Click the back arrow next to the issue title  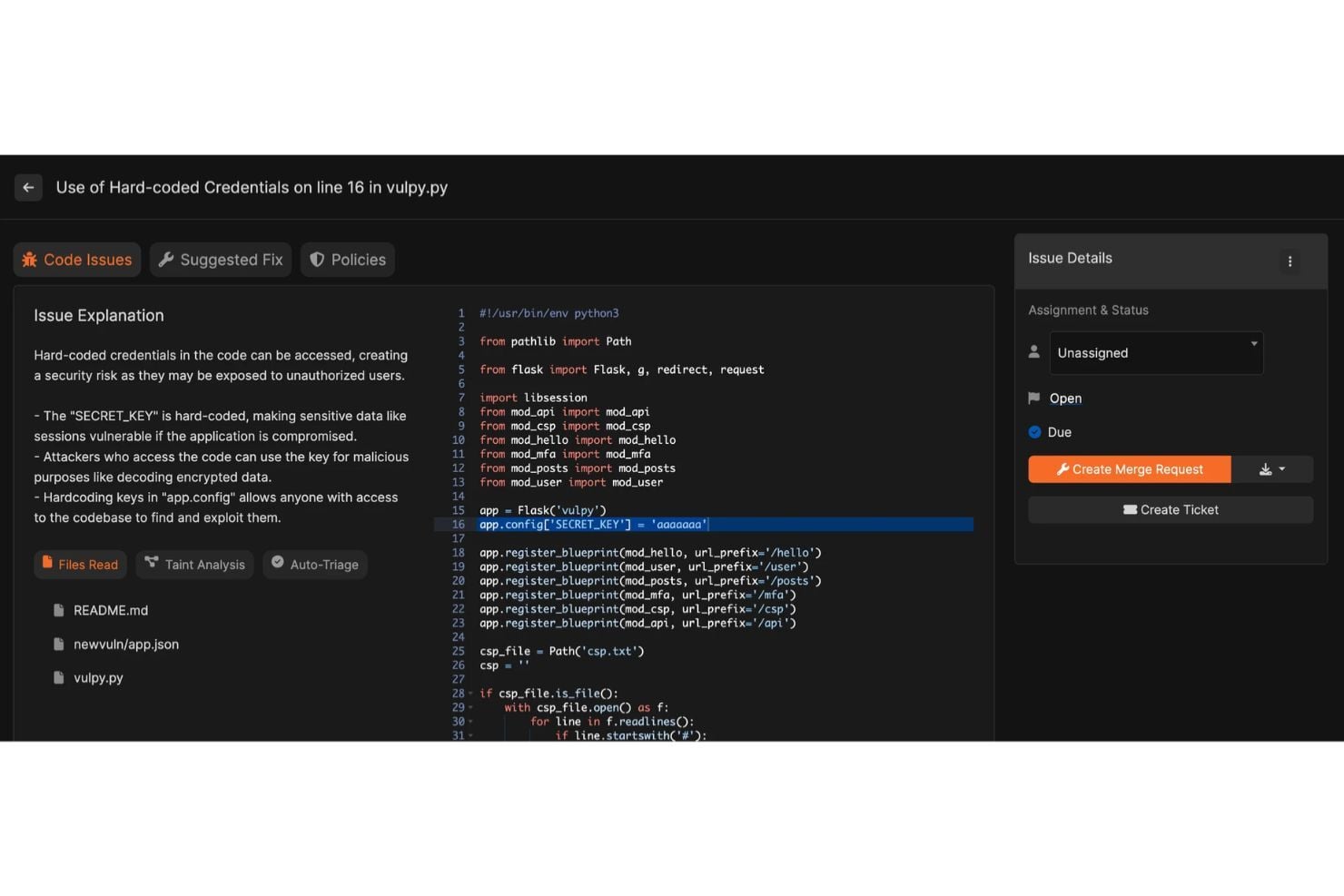tap(28, 187)
